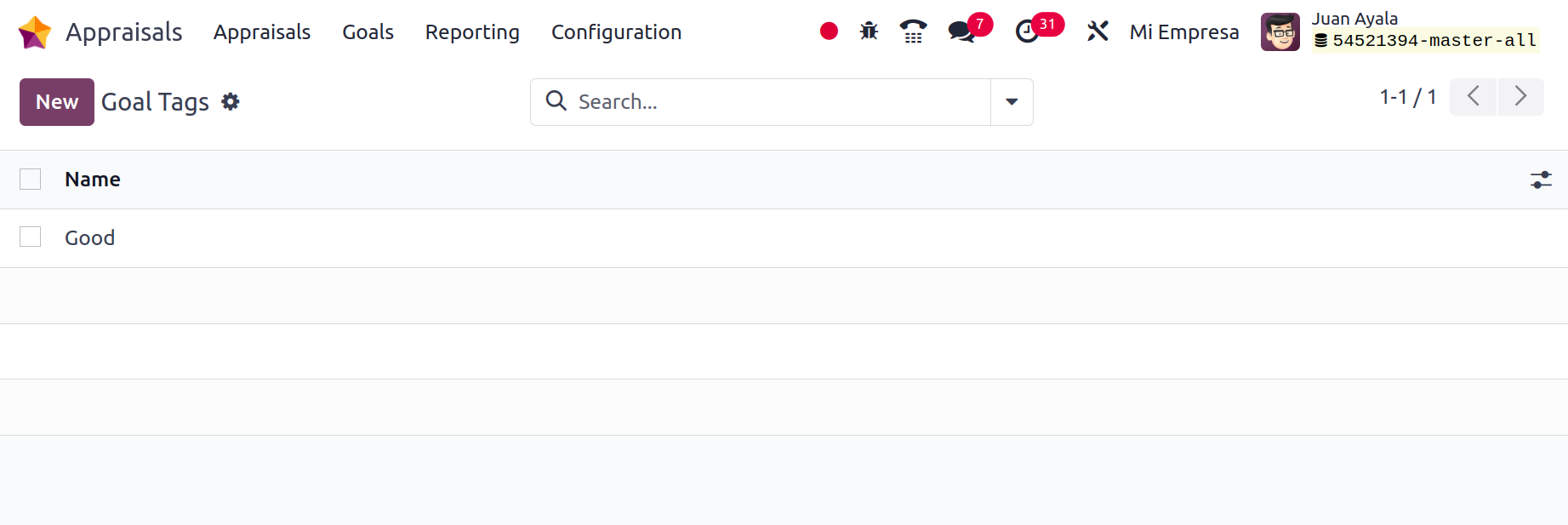Click the wrench and screwdriver tools icon
Image resolution: width=1568 pixels, height=525 pixels.
pos(1098,31)
